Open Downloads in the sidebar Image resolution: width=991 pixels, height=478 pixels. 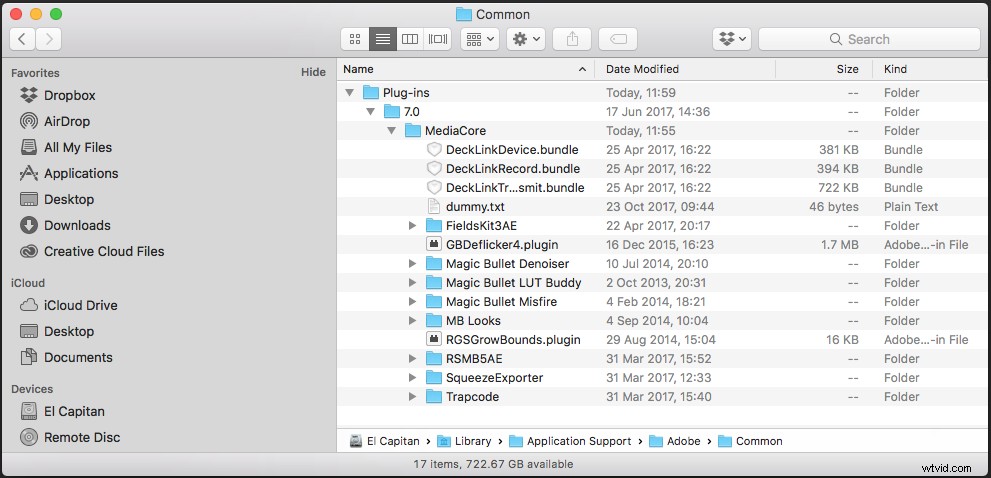point(77,225)
